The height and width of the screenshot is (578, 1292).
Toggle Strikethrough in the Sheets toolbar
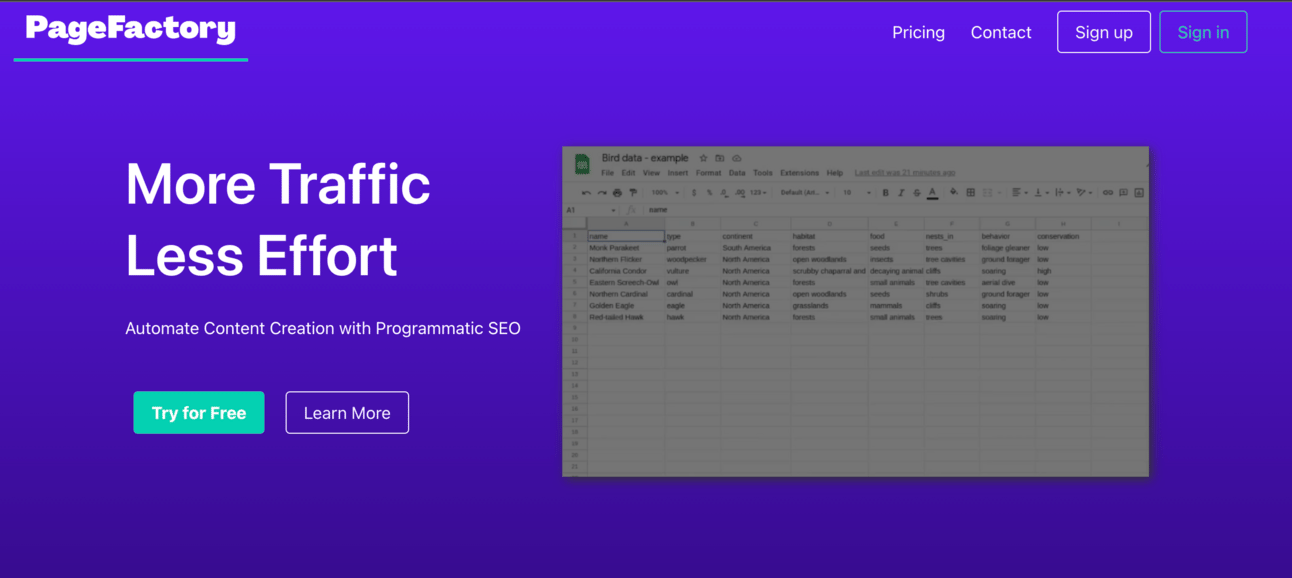917,193
